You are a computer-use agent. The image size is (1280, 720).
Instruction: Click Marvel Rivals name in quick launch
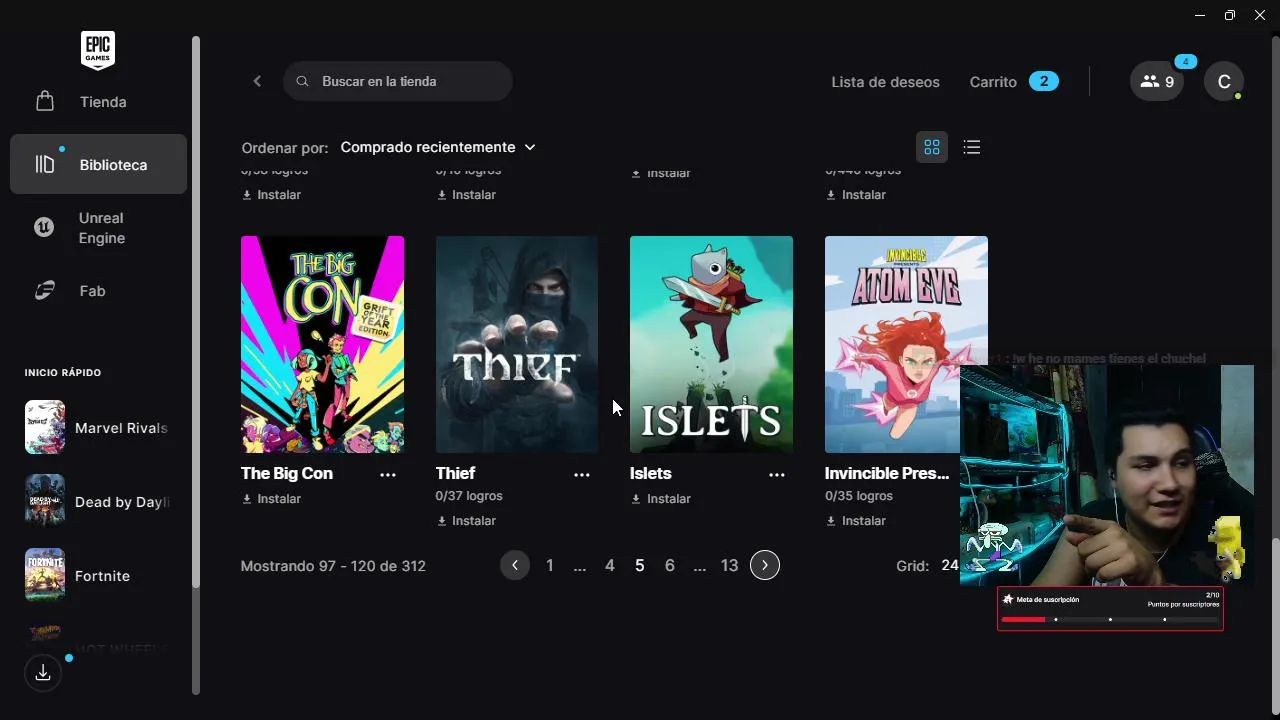pyautogui.click(x=121, y=428)
